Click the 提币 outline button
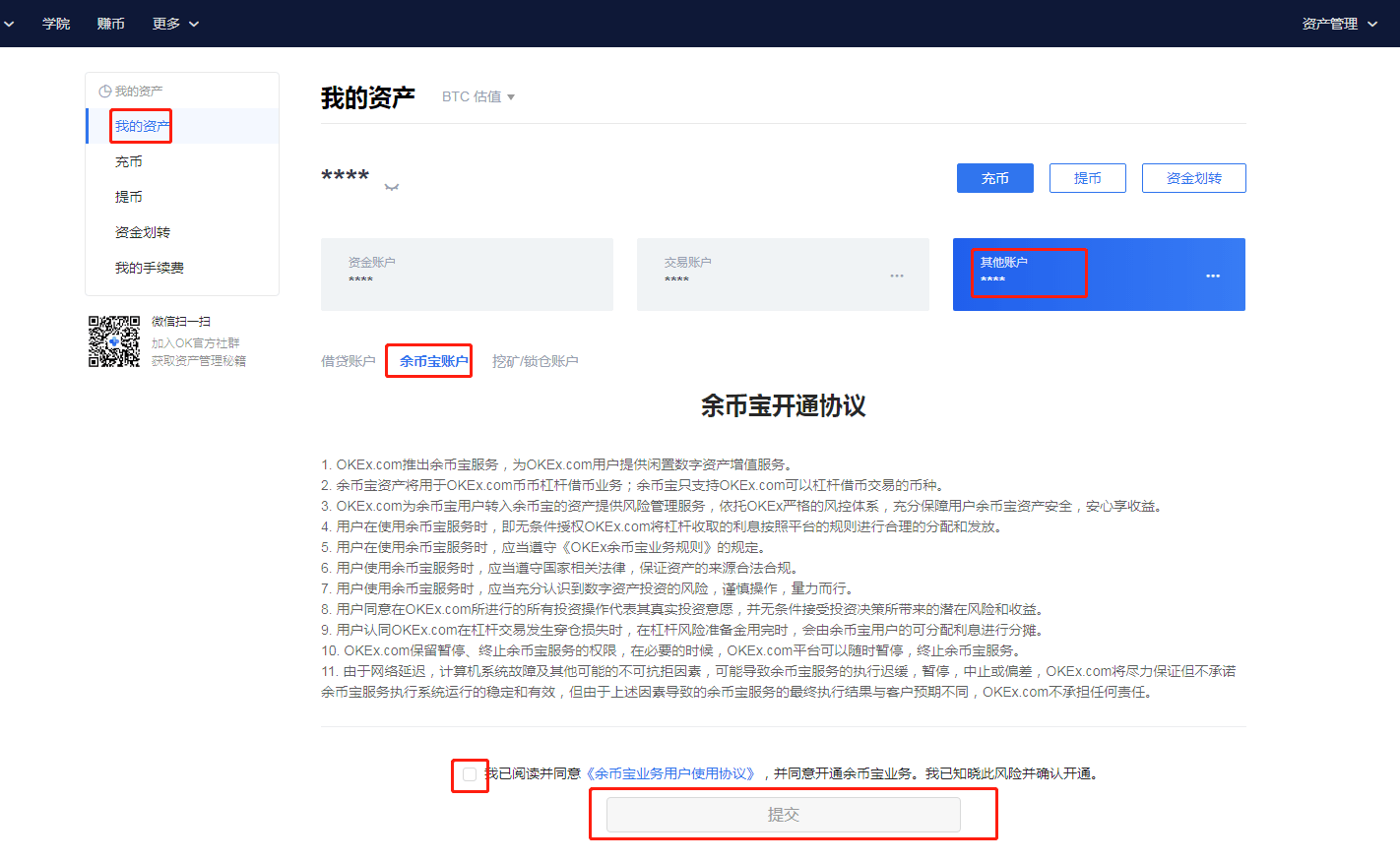 pyautogui.click(x=1088, y=178)
